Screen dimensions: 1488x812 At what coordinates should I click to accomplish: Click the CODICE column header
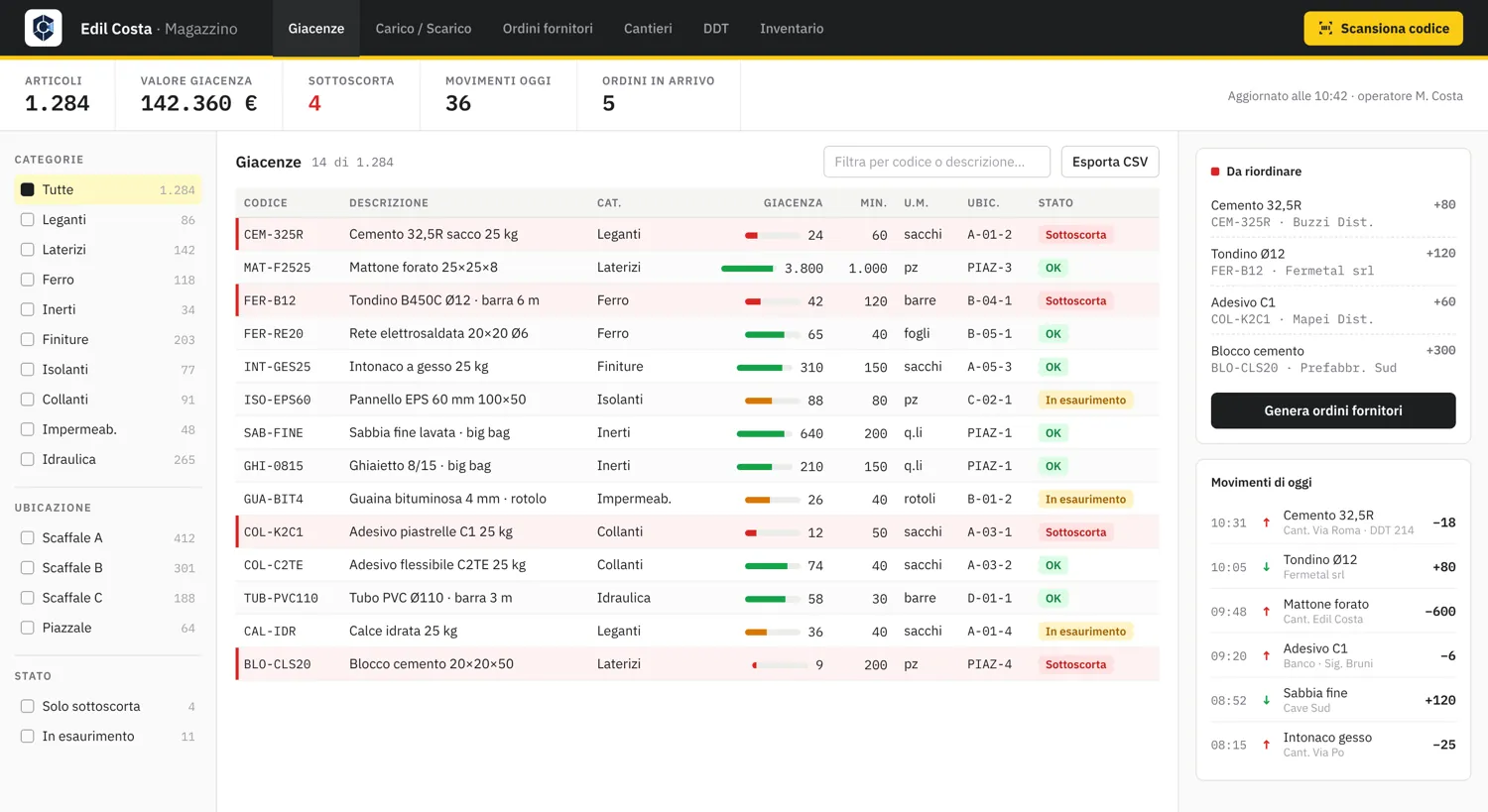266,202
